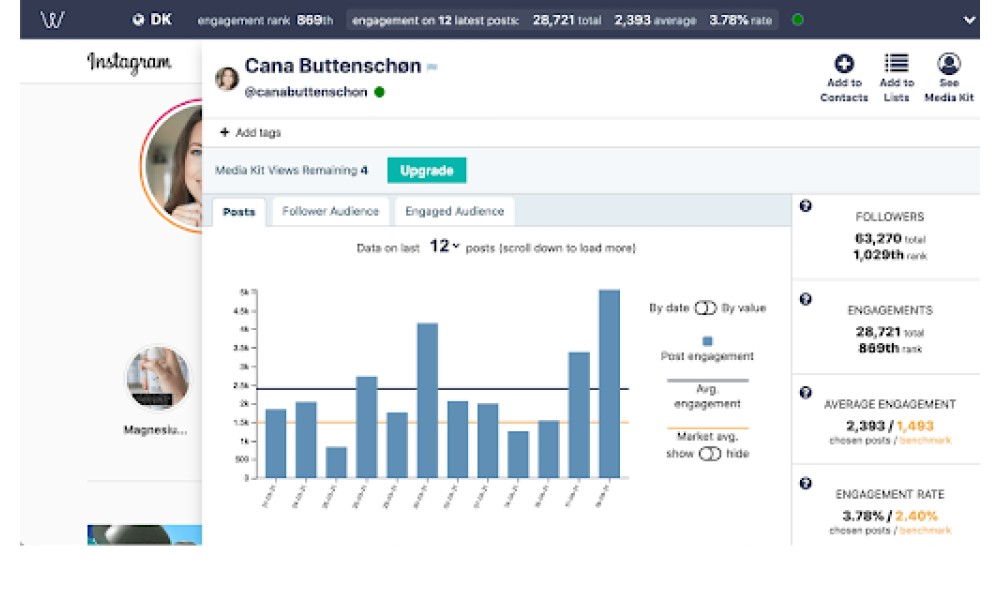Screen dimensions: 1000x600
Task: Click the help icon beside AVERAGE ENGAGEMENT
Action: 805,392
